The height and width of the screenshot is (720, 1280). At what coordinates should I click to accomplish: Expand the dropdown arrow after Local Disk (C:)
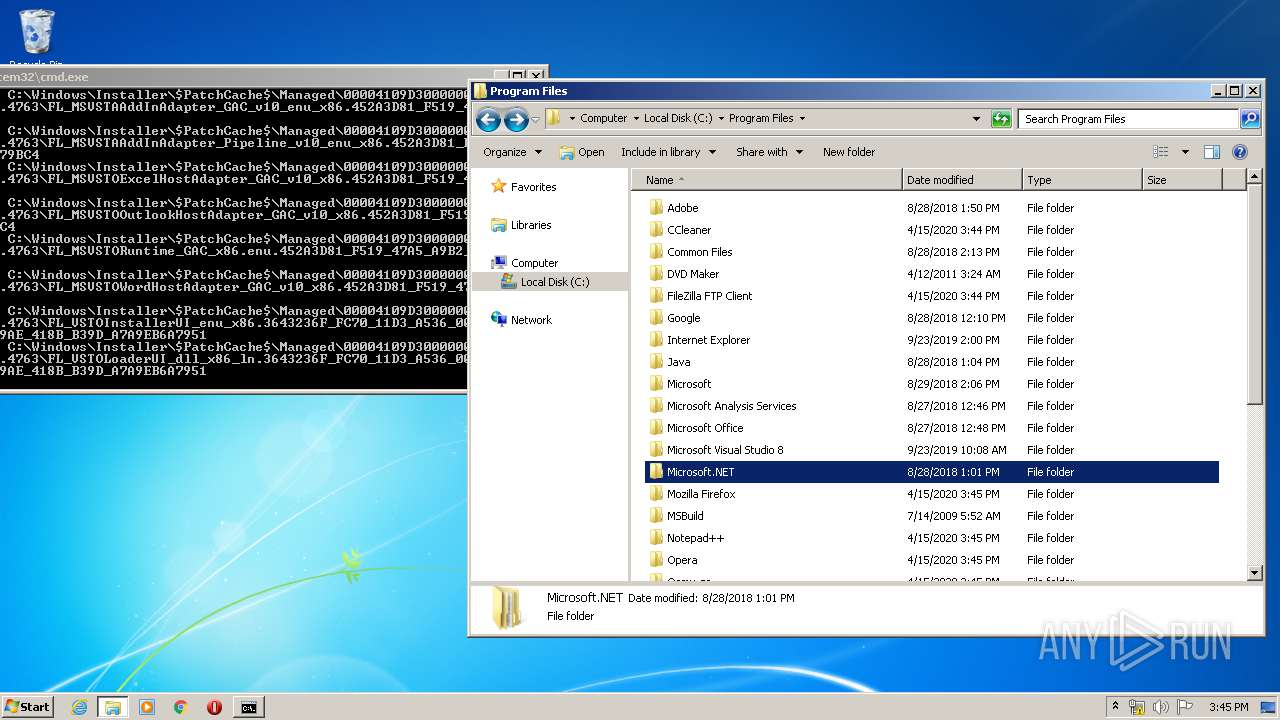click(x=721, y=119)
